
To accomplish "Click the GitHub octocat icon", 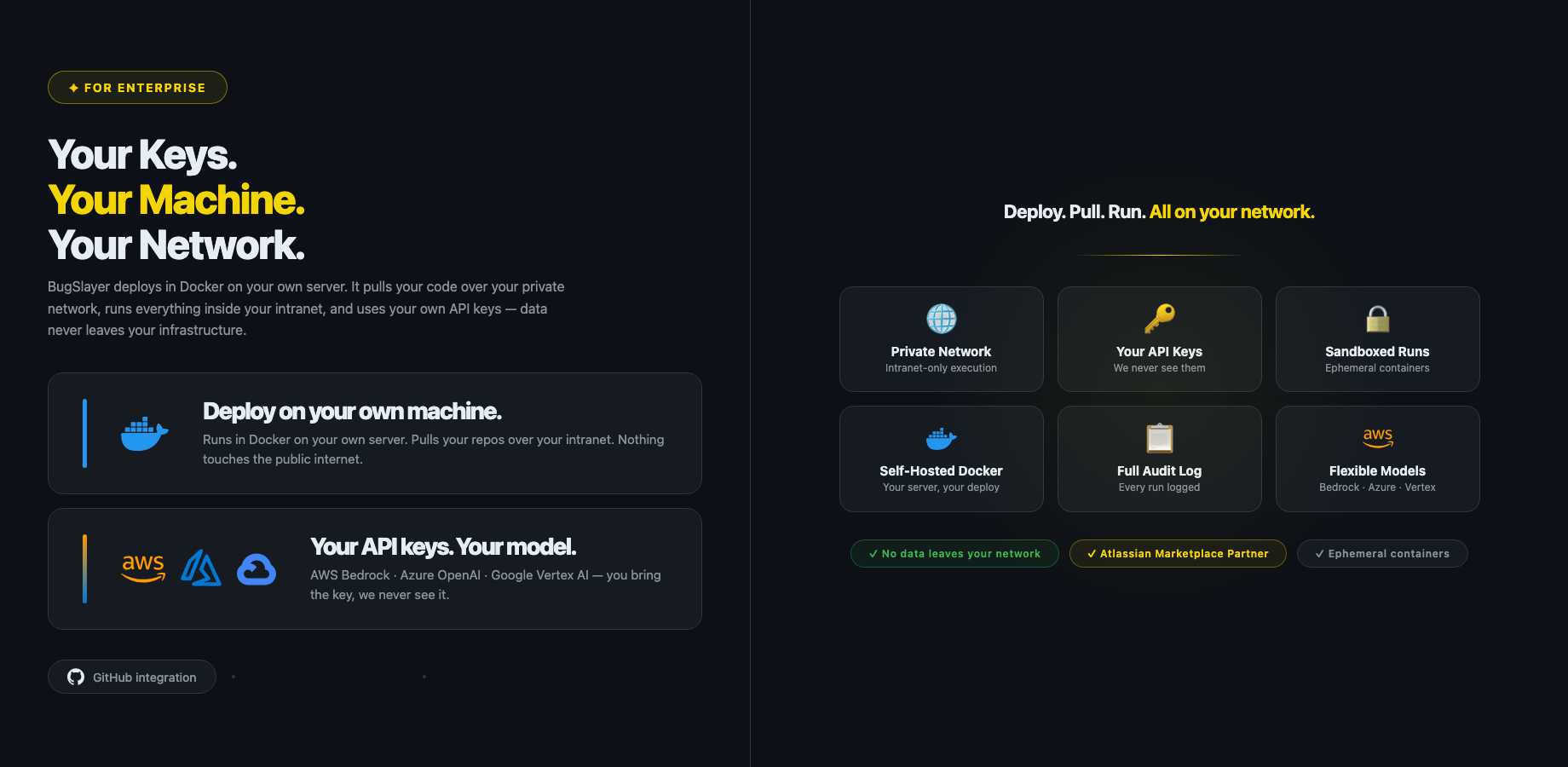I will (76, 677).
